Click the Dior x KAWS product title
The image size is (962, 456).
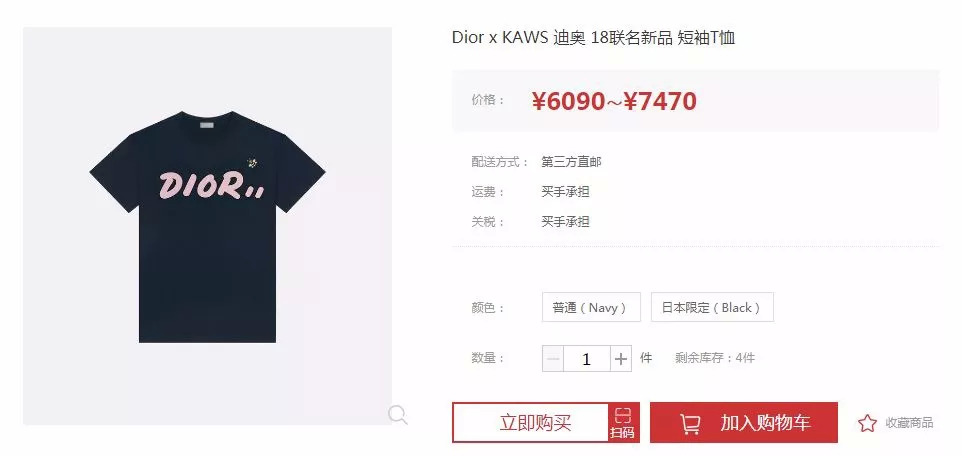[593, 38]
